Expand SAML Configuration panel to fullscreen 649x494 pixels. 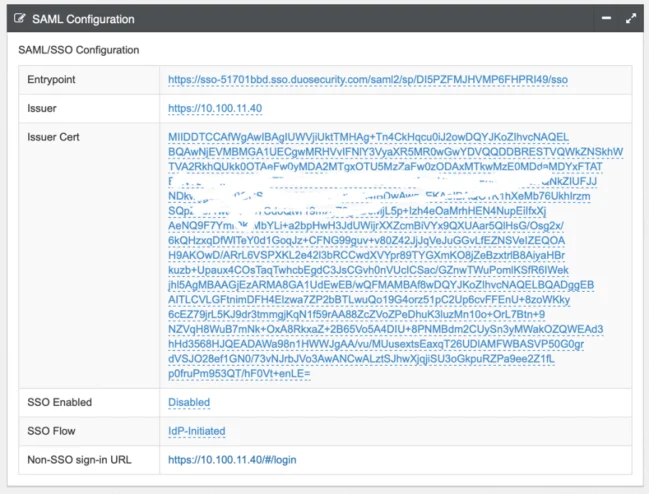631,19
